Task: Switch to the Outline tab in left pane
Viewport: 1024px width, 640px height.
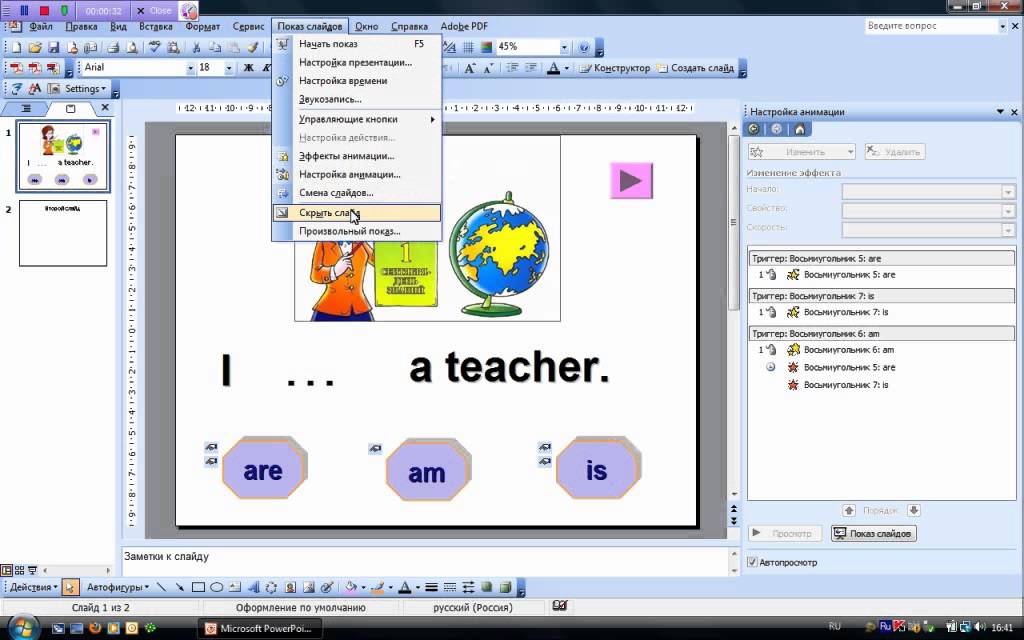Action: click(26, 108)
